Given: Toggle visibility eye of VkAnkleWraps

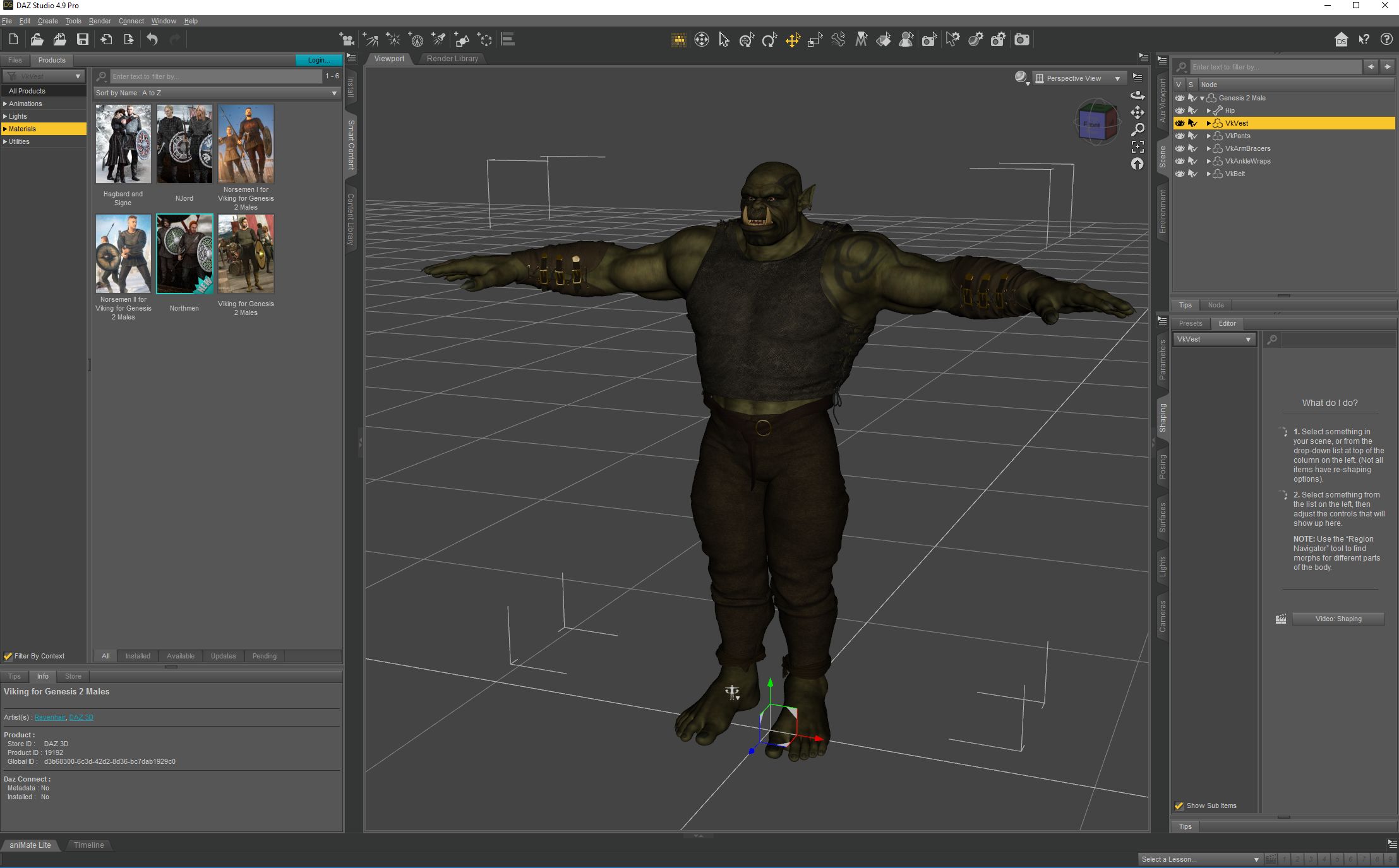Looking at the screenshot, I should (1179, 161).
